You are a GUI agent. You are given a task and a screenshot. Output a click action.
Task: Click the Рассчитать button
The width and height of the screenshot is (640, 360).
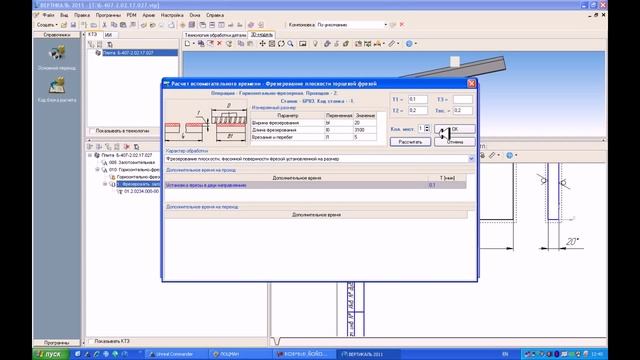click(410, 142)
